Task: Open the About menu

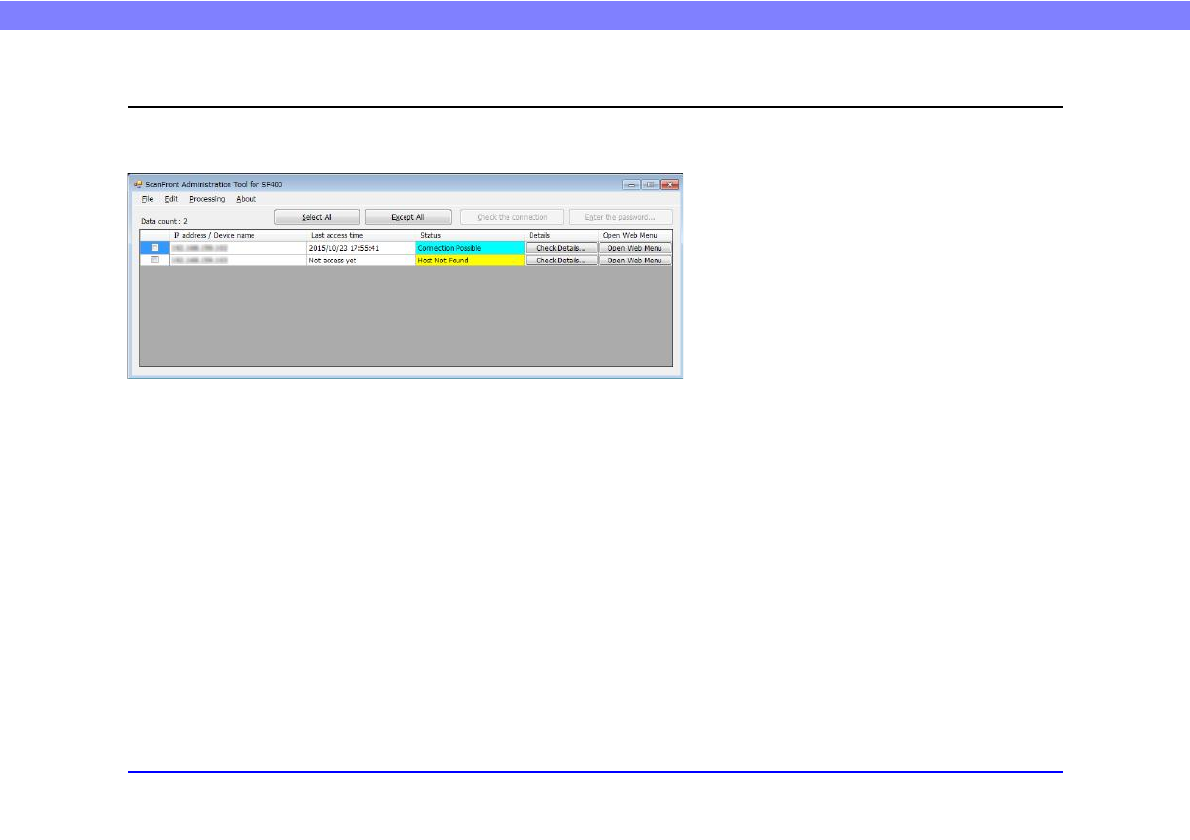Action: coord(246,199)
